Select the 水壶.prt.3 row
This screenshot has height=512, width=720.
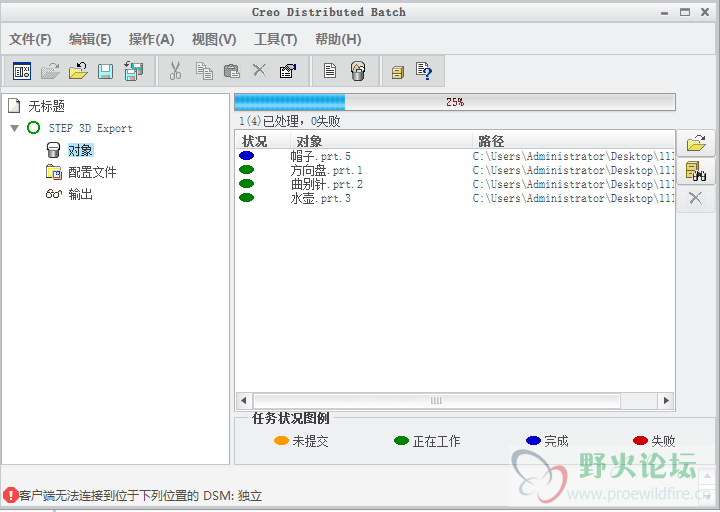click(455, 198)
